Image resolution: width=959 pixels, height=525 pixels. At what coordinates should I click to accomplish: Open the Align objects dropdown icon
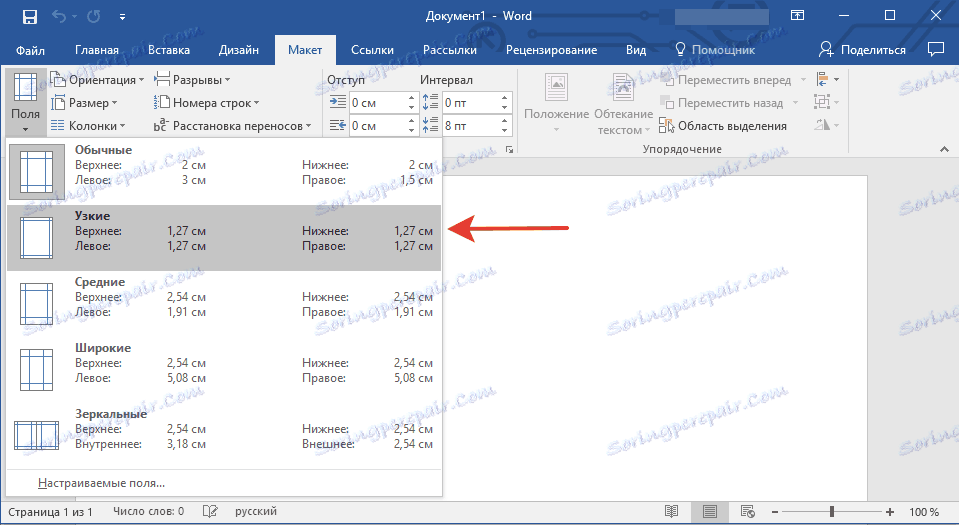pos(828,80)
